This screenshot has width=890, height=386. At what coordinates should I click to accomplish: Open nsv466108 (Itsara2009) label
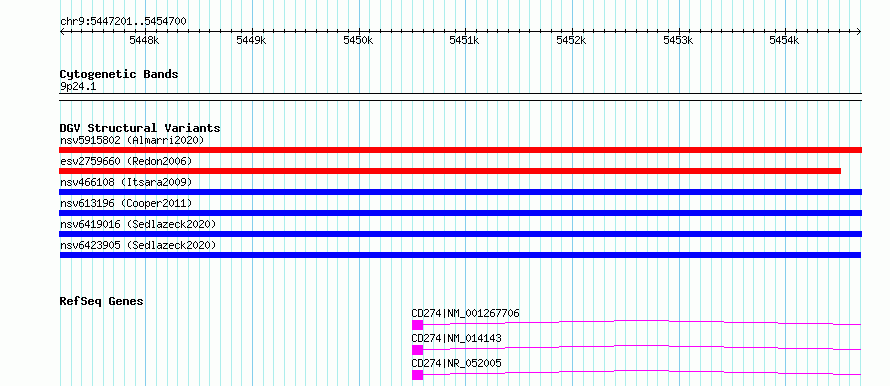point(126,182)
